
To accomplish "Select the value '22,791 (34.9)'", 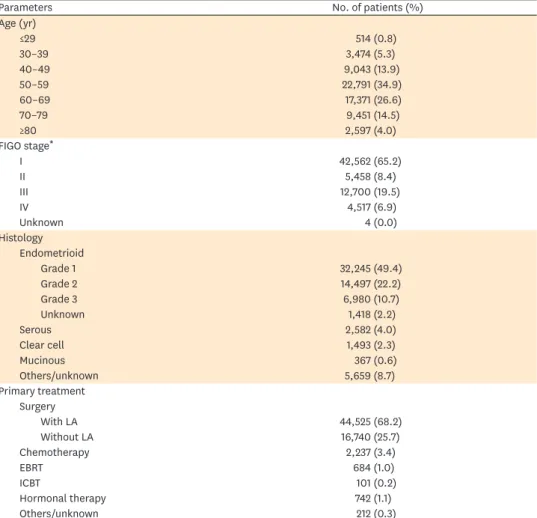I will (x=372, y=85).
